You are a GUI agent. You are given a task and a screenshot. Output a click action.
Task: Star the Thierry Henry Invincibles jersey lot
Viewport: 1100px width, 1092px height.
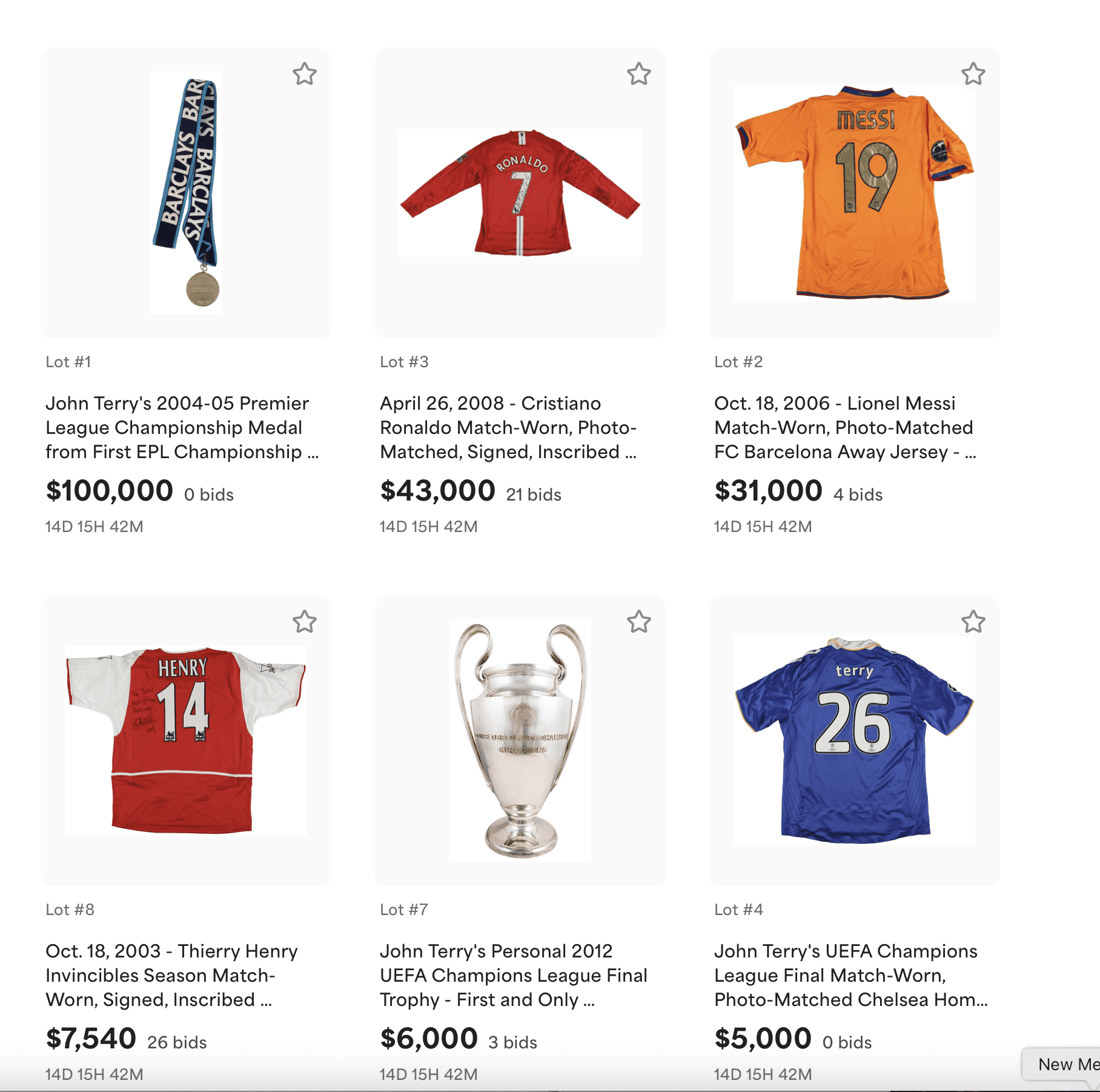point(305,622)
